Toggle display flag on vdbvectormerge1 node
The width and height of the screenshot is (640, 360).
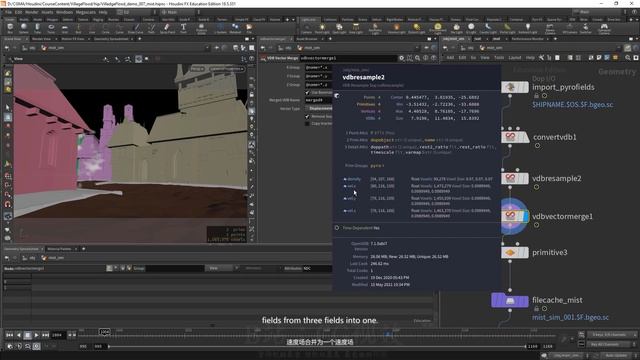pos(525,216)
